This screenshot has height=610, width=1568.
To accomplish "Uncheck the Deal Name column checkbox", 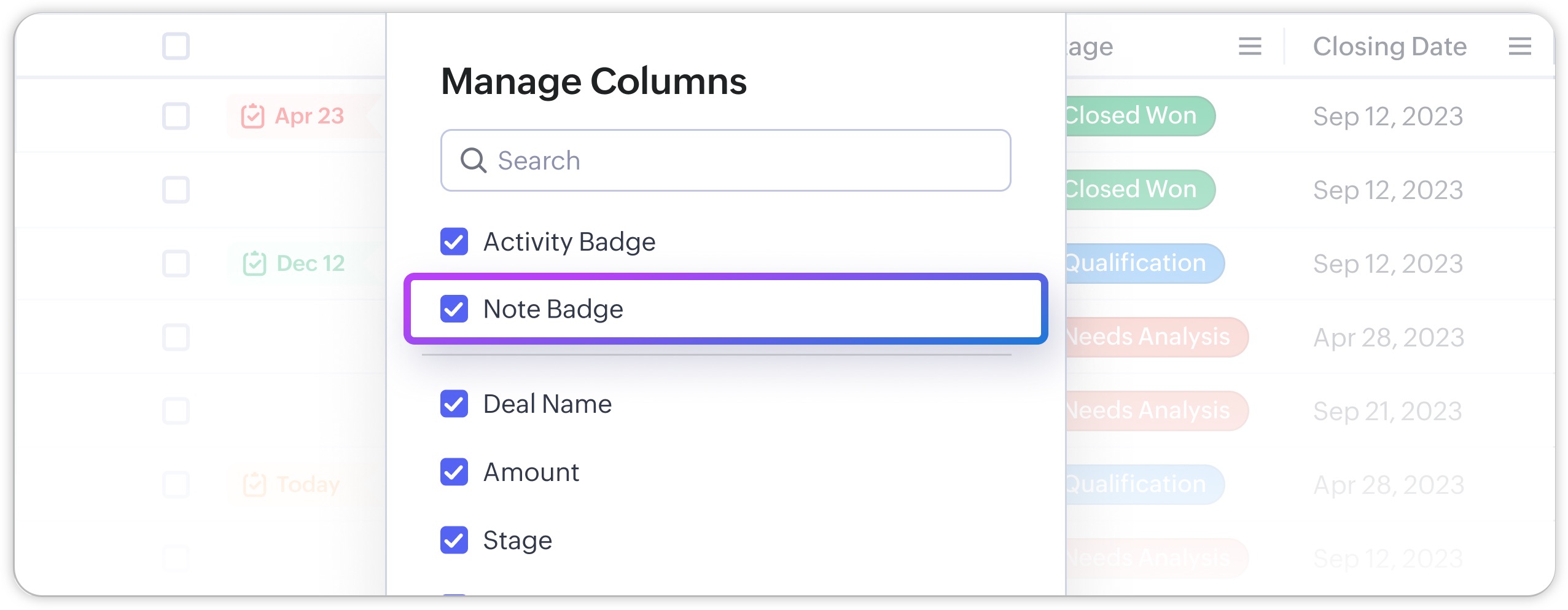I will (454, 404).
